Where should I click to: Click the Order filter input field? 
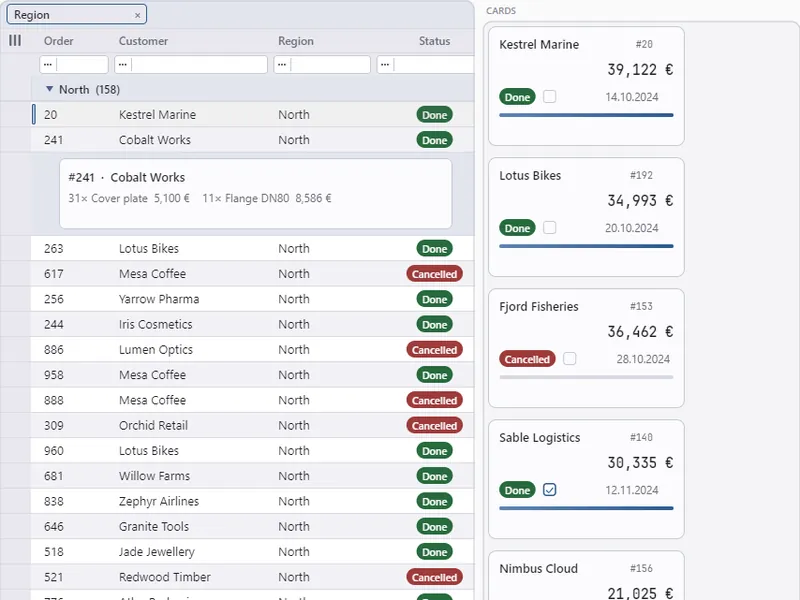click(82, 65)
